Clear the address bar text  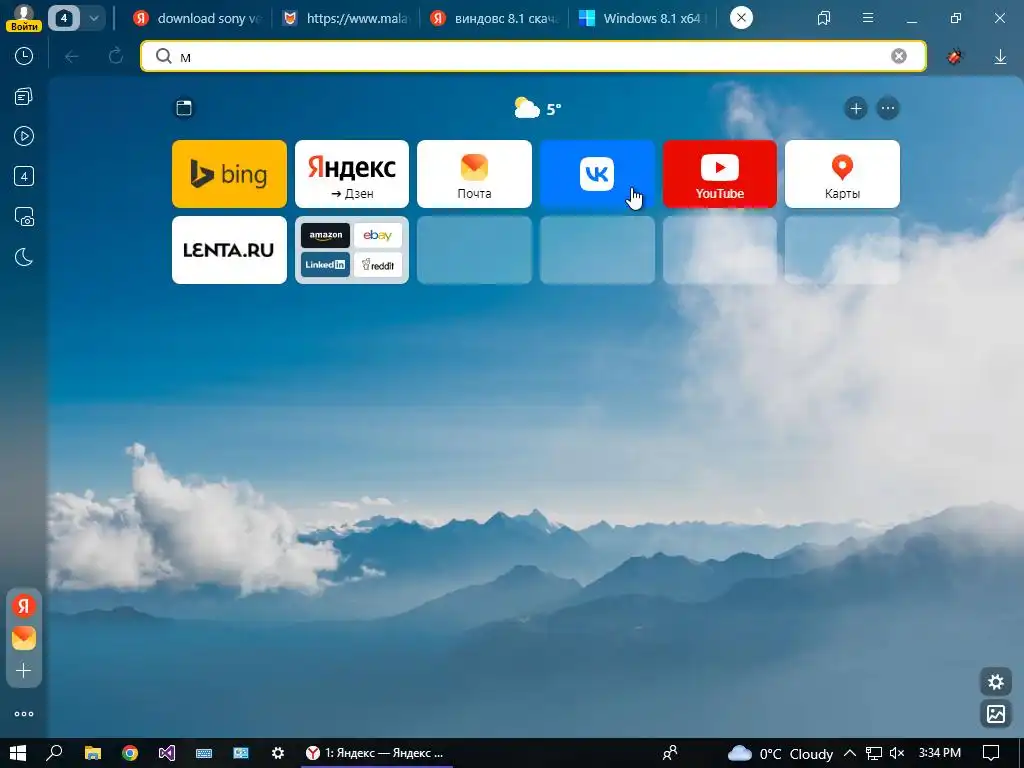point(899,57)
